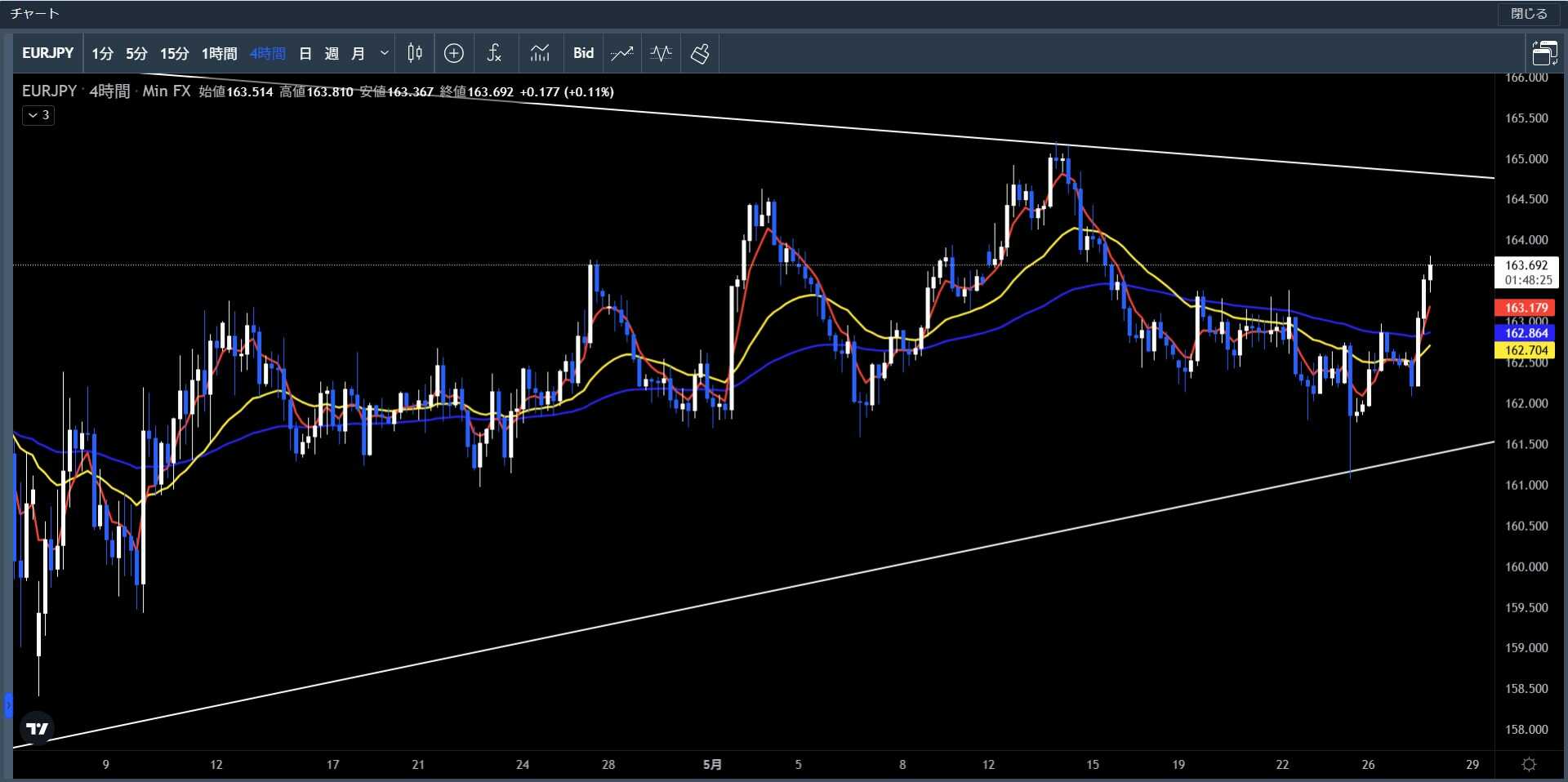Switch to the daily 日 timeframe
Viewport: 1568px width, 782px height.
(305, 54)
